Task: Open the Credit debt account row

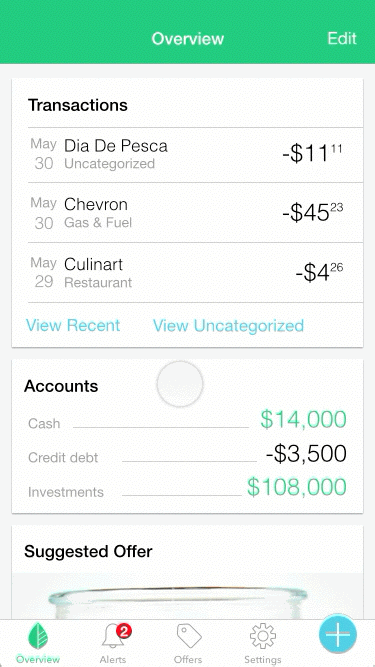Action: point(187,454)
